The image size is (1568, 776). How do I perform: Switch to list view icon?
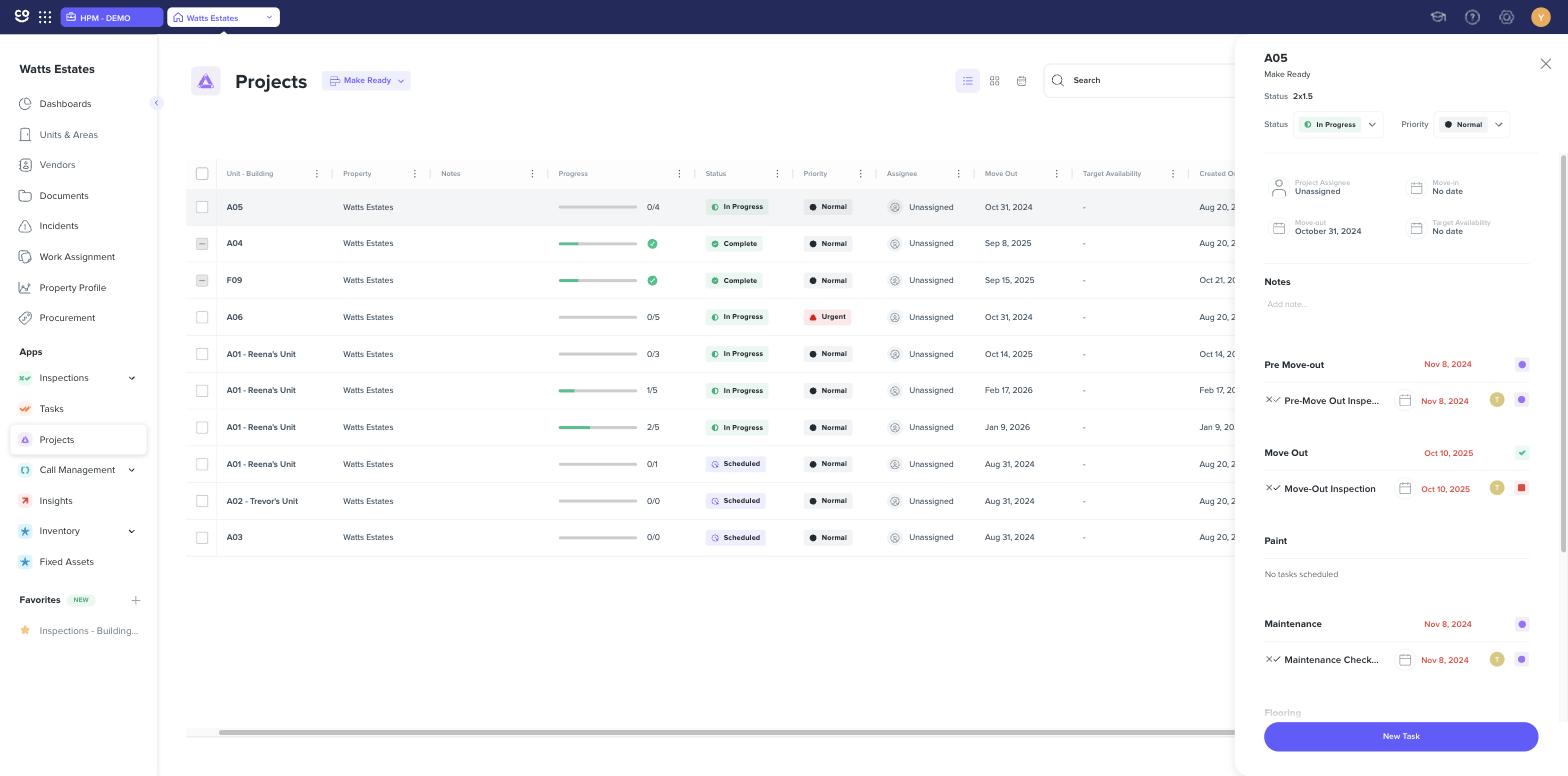(x=967, y=81)
